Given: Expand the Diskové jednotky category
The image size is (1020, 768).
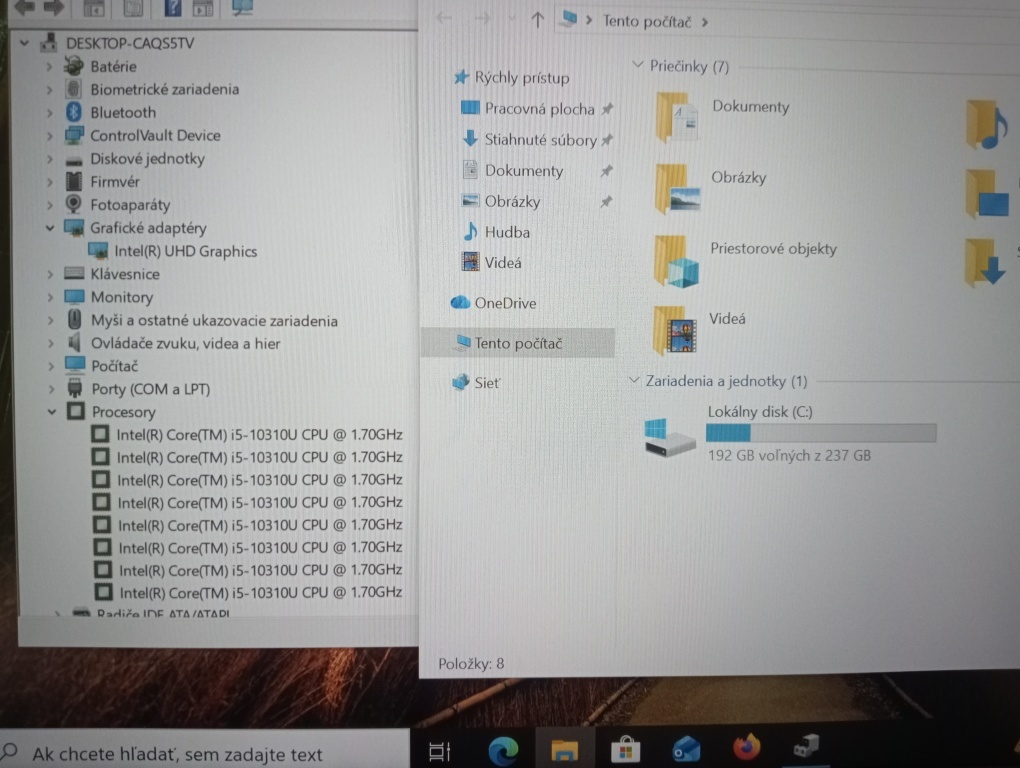Looking at the screenshot, I should (50, 158).
